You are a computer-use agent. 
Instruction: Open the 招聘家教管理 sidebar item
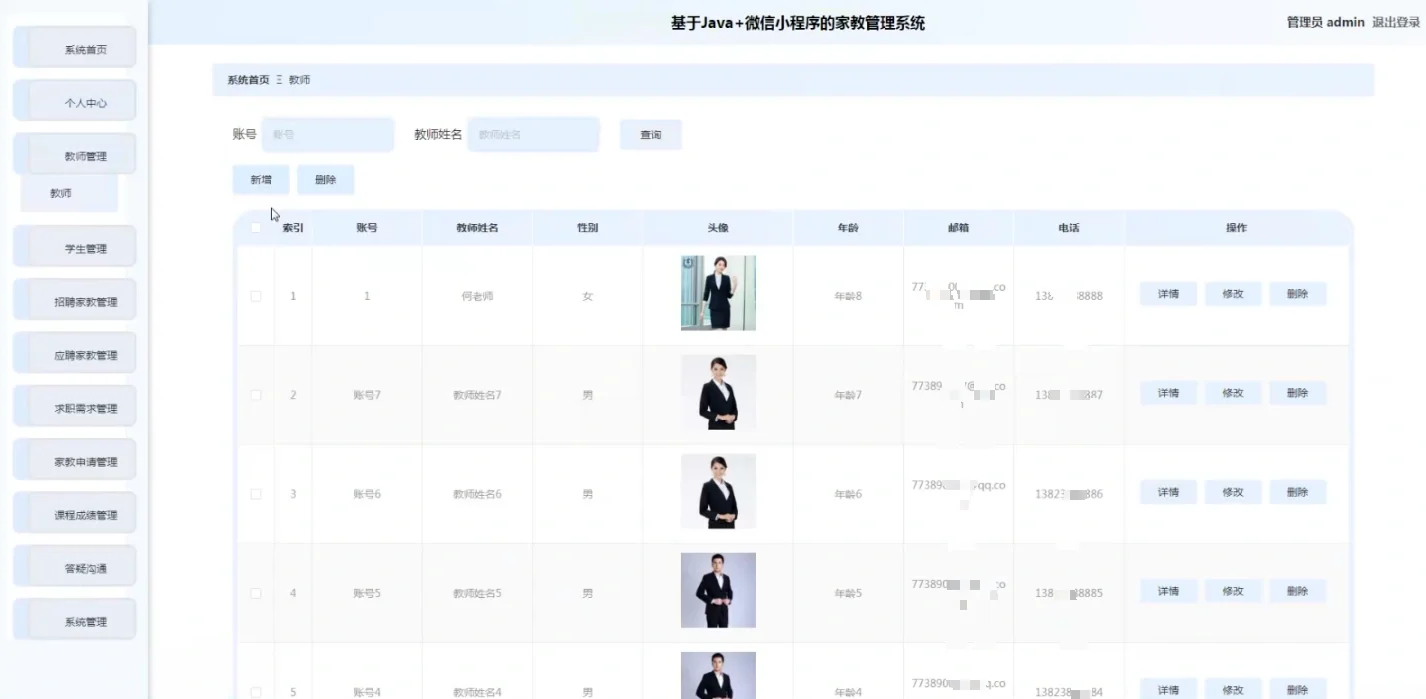click(74, 299)
